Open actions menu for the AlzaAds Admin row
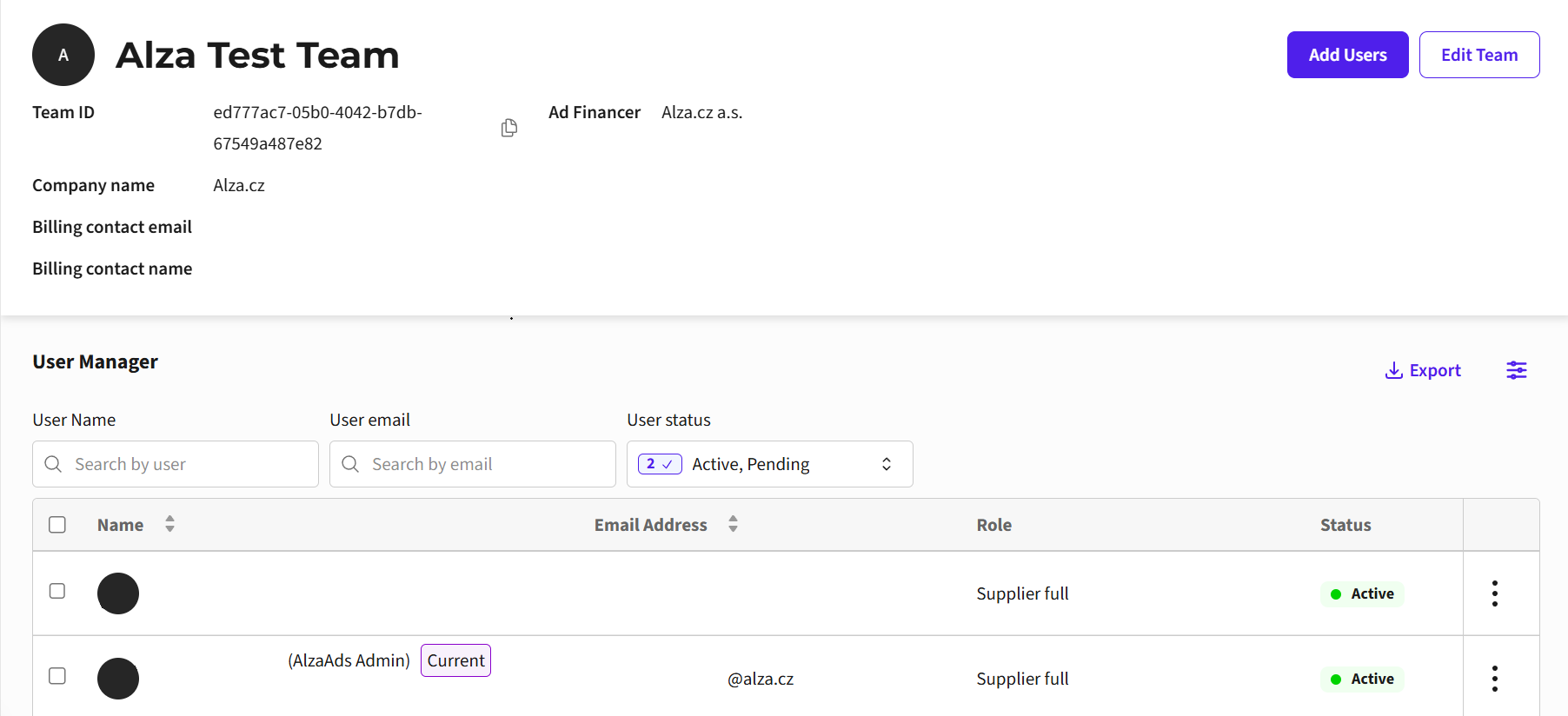This screenshot has height=716, width=1568. click(x=1495, y=679)
